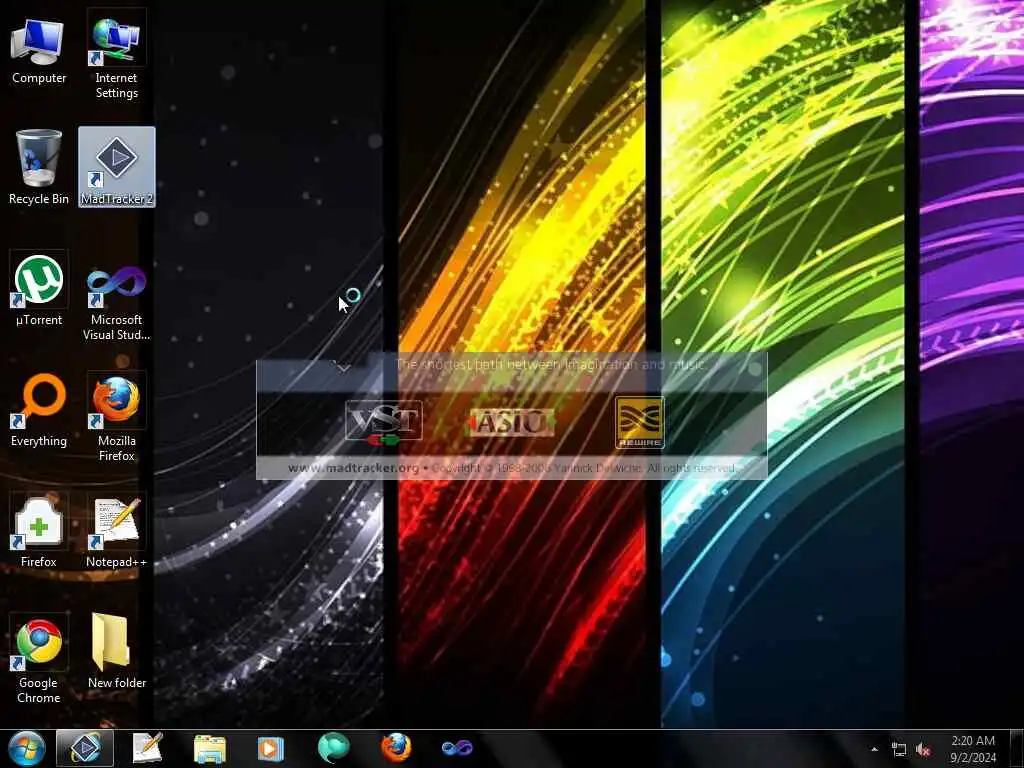Select Microsoft Visual Studio shortcut

tap(116, 302)
